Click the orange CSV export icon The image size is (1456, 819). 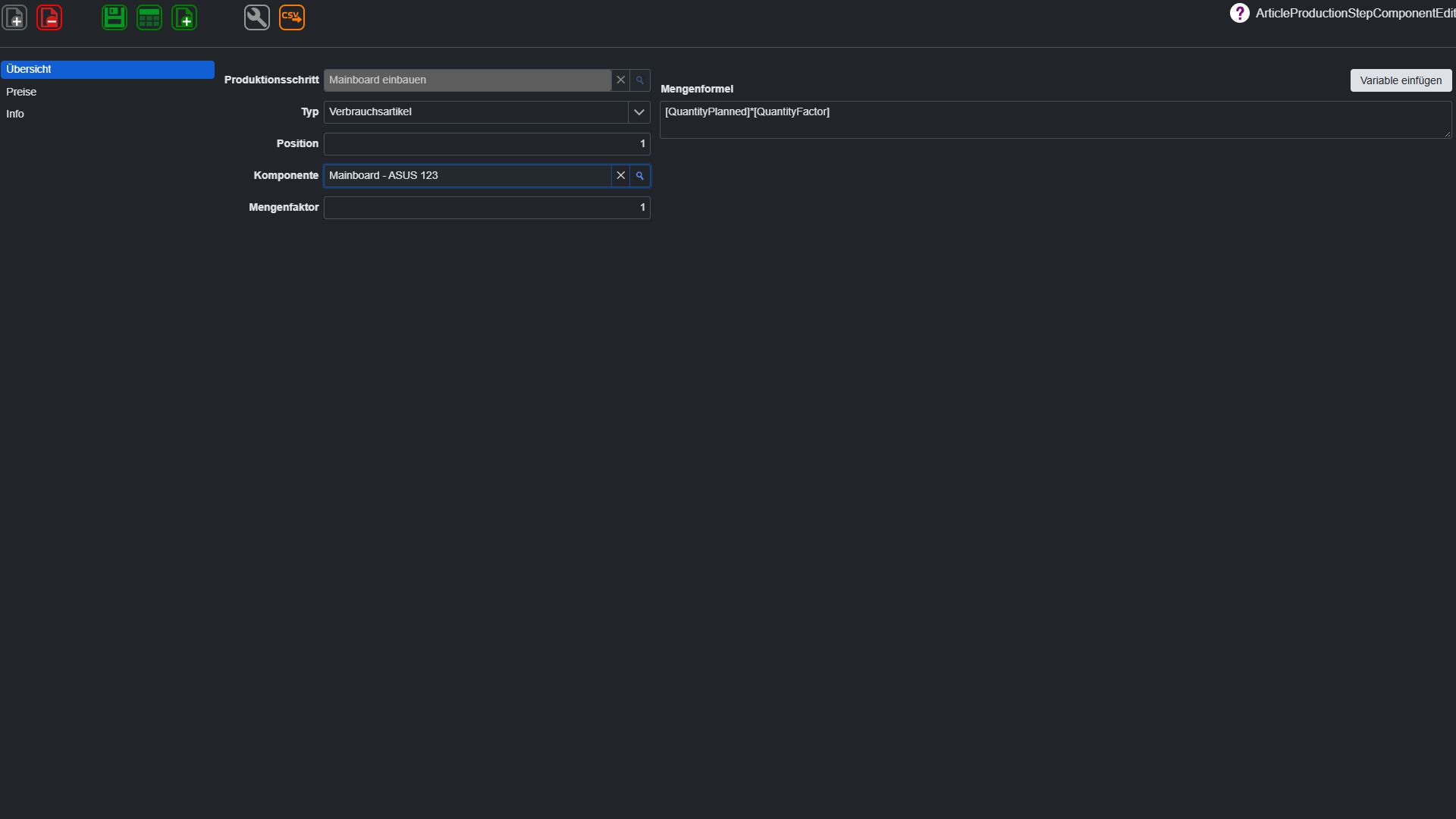pyautogui.click(x=292, y=17)
